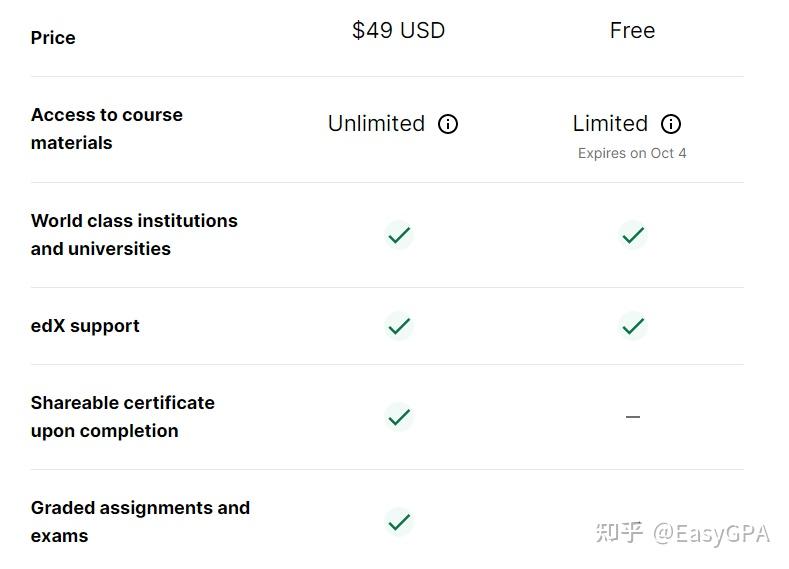Click 'World class institutions and universities' label
The image size is (789, 569).
click(x=134, y=235)
